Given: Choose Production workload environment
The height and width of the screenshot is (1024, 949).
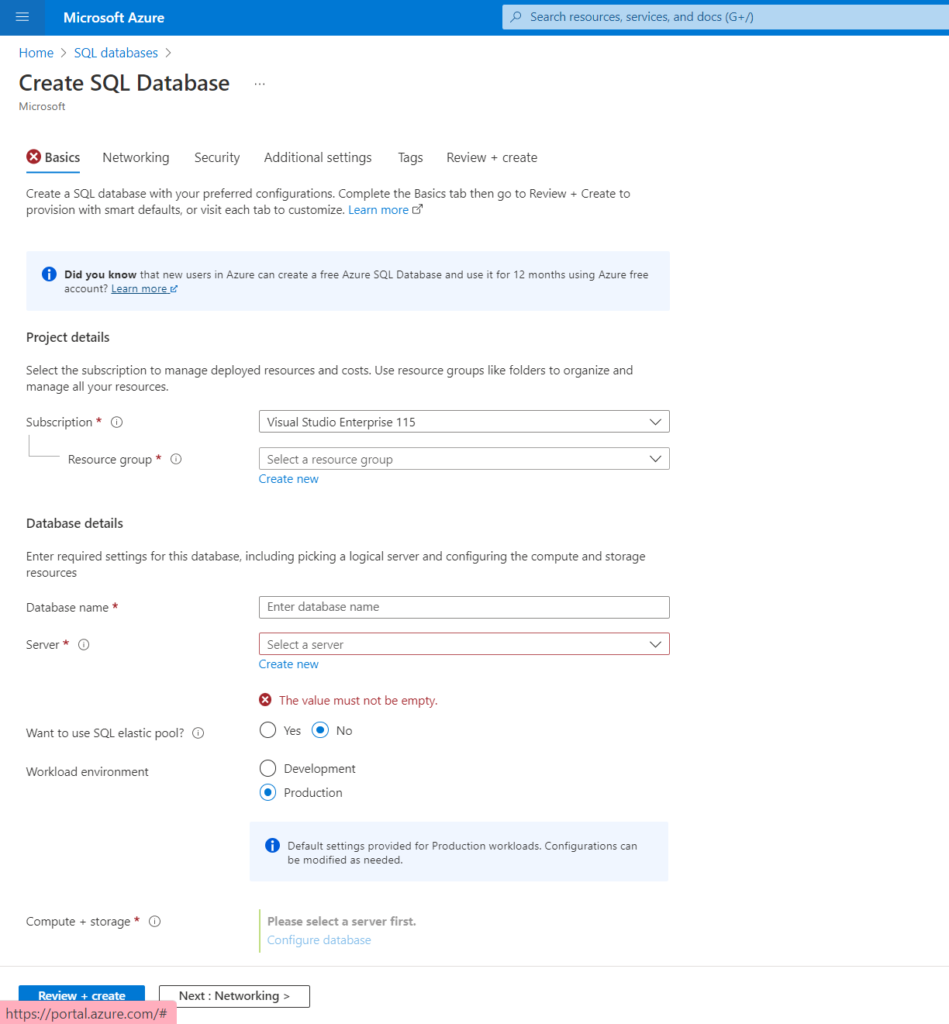Looking at the screenshot, I should coord(268,792).
